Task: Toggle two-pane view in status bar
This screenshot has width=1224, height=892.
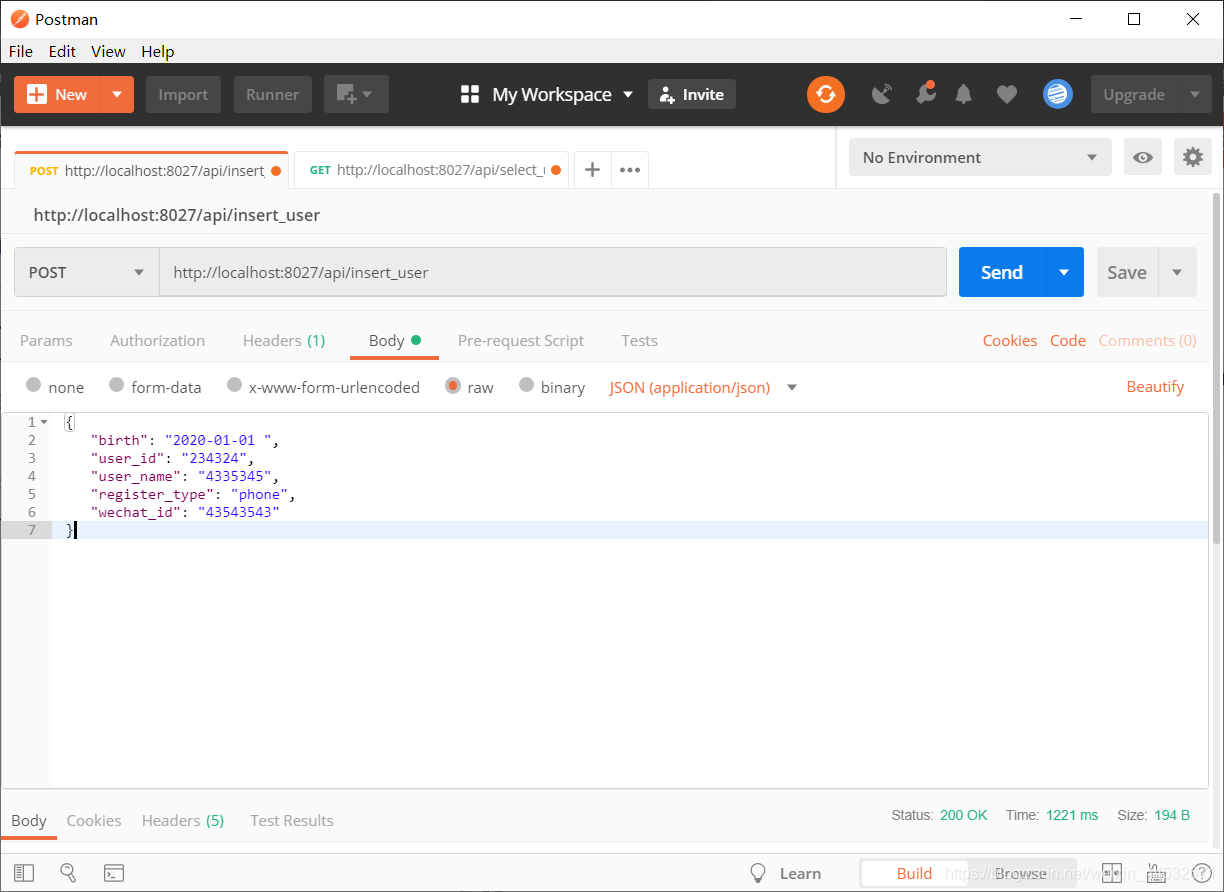Action: pyautogui.click(x=1111, y=872)
